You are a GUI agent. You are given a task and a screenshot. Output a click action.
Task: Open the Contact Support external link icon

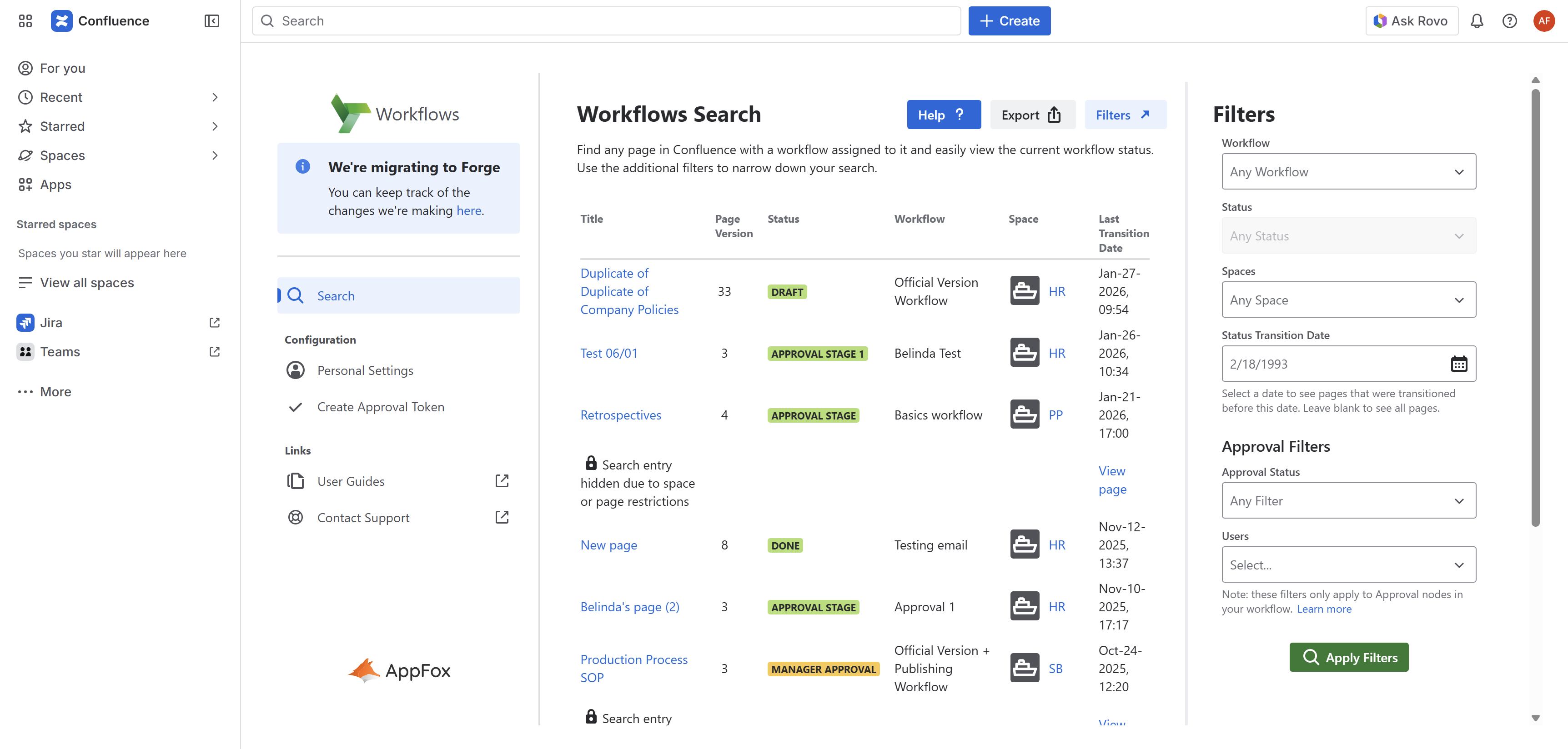pyautogui.click(x=502, y=517)
